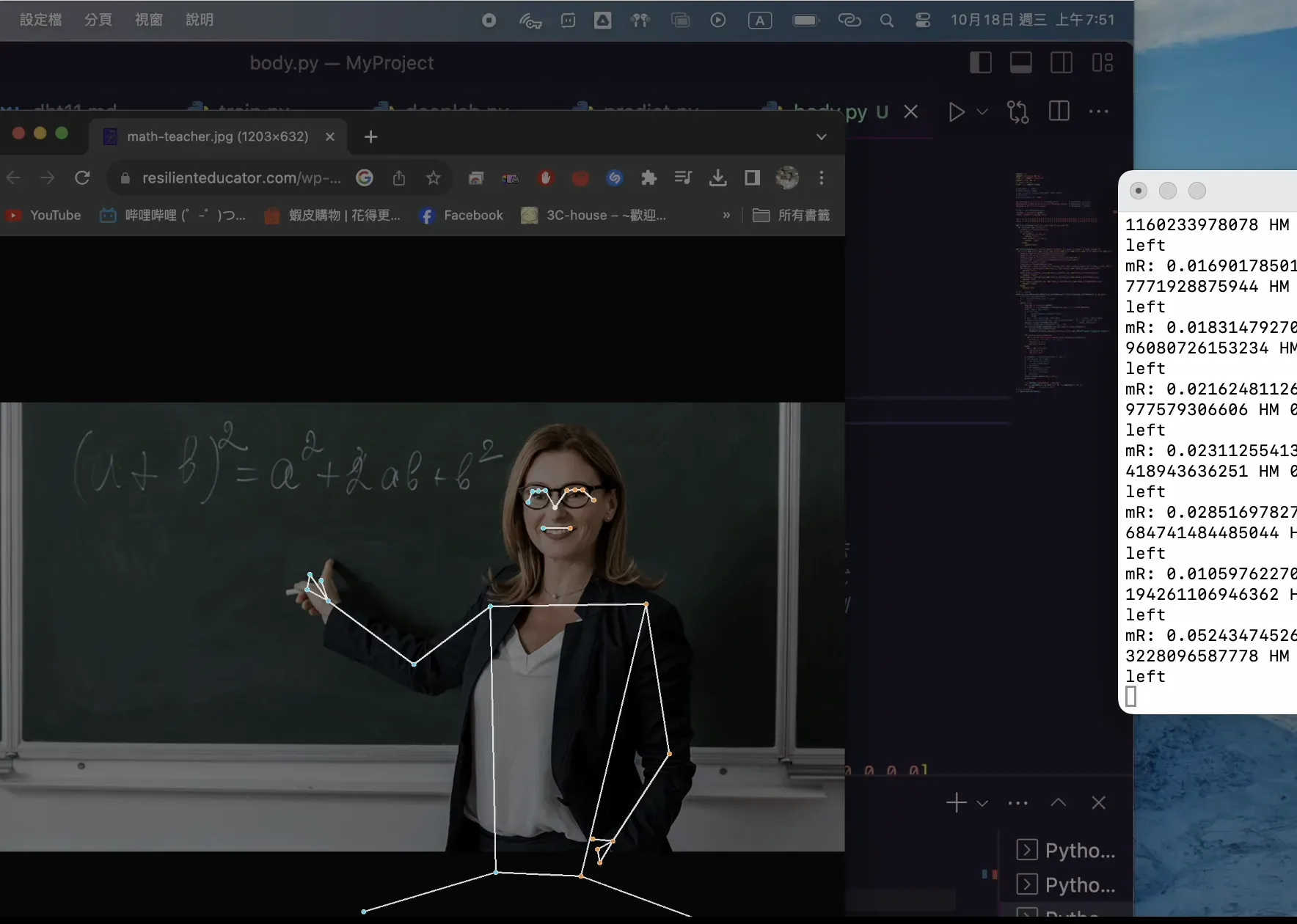Click the Google icon in address bar

pyautogui.click(x=365, y=177)
